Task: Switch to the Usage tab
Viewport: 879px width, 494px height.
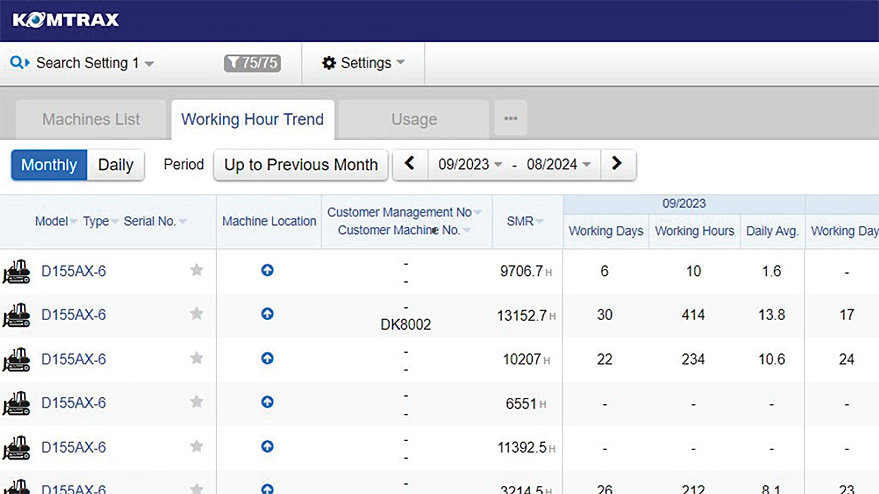Action: coord(414,119)
